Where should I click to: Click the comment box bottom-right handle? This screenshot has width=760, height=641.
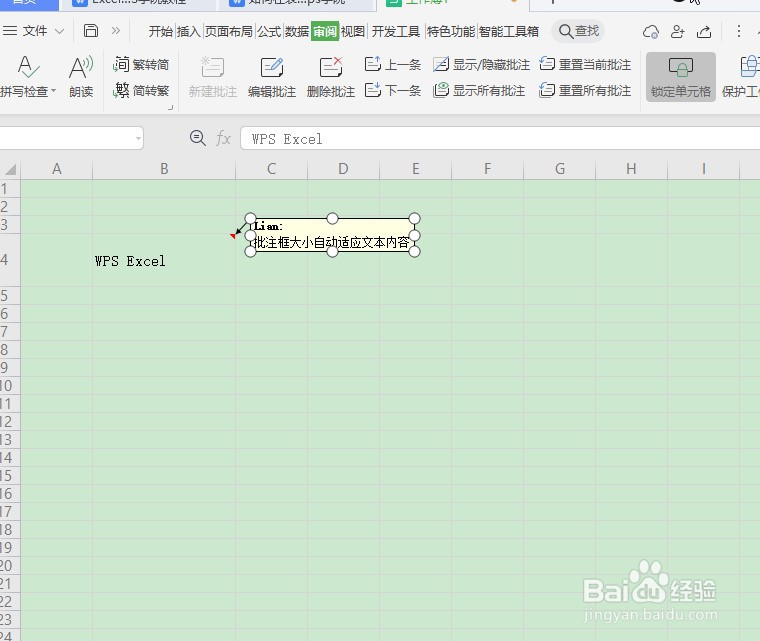pos(414,251)
